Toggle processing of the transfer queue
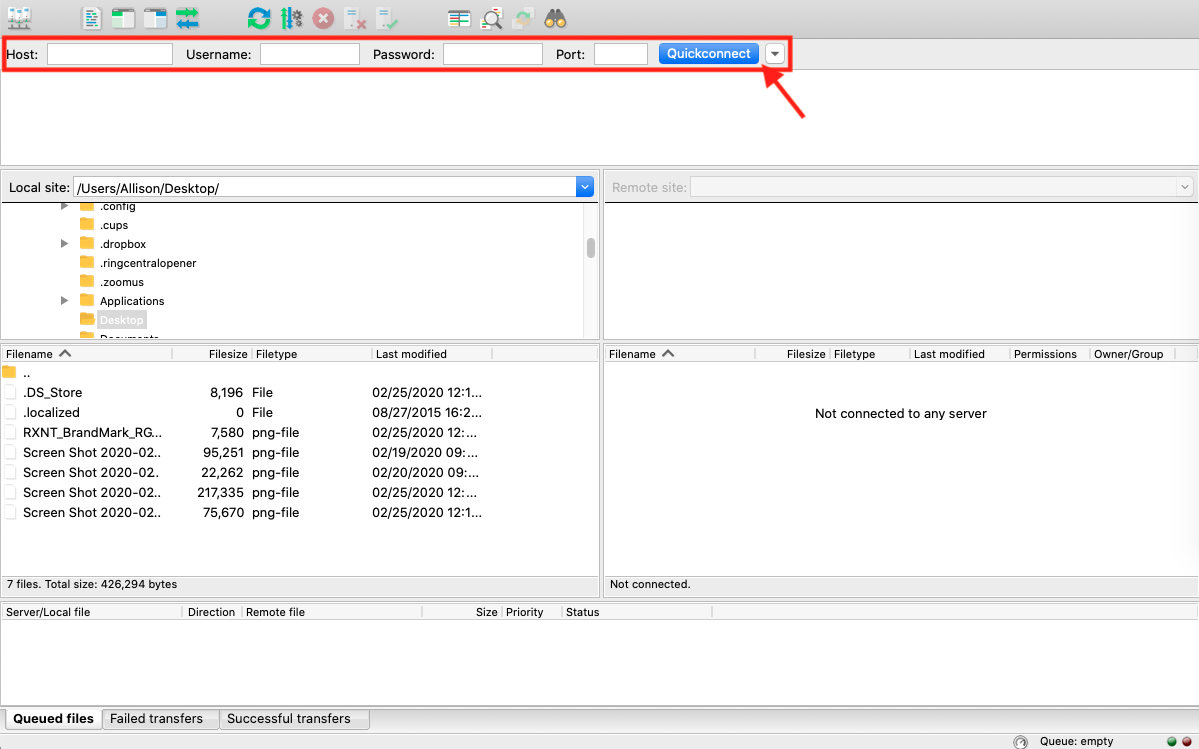Viewport: 1199px width, 749px height. tap(291, 18)
